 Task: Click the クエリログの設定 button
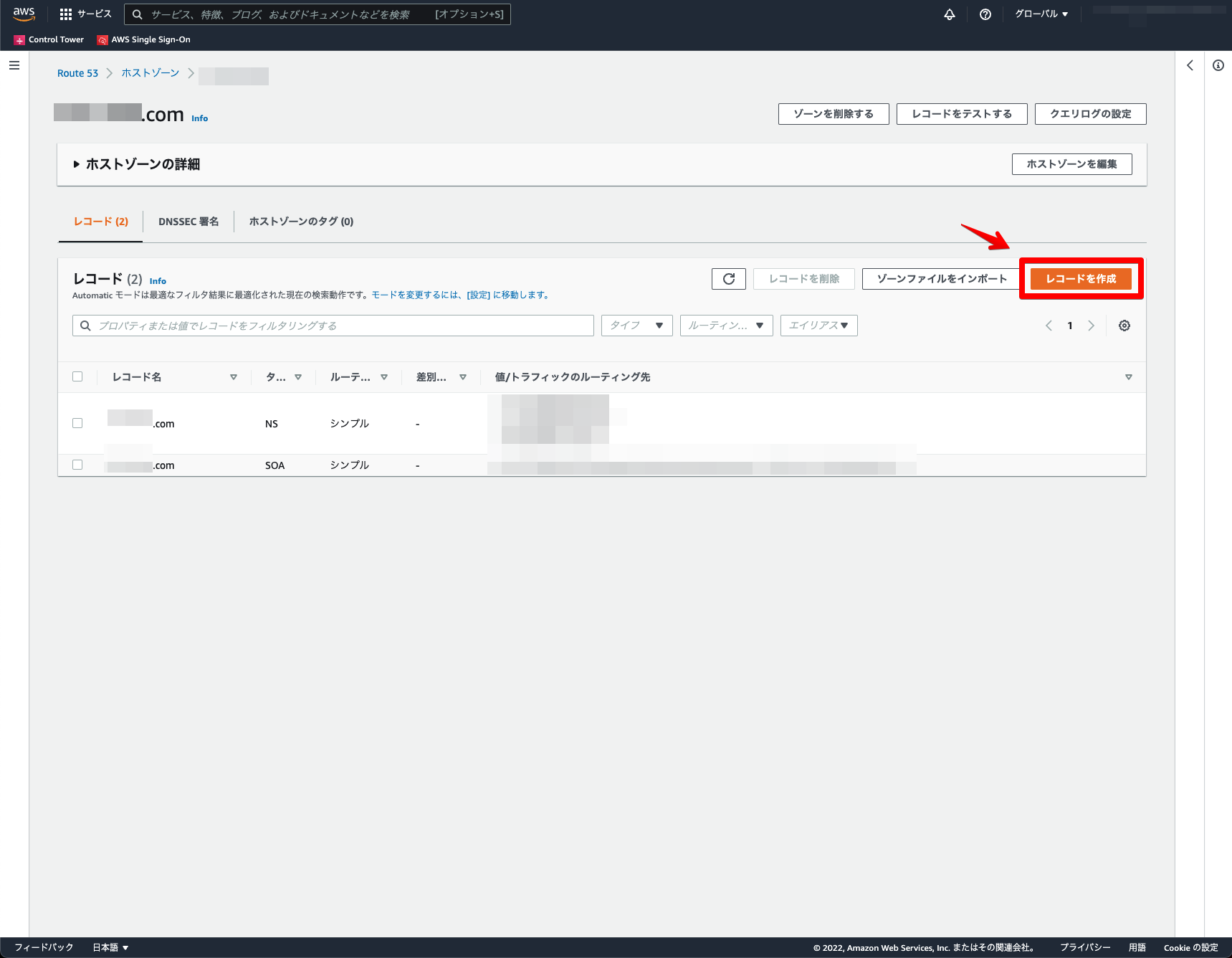coord(1091,114)
